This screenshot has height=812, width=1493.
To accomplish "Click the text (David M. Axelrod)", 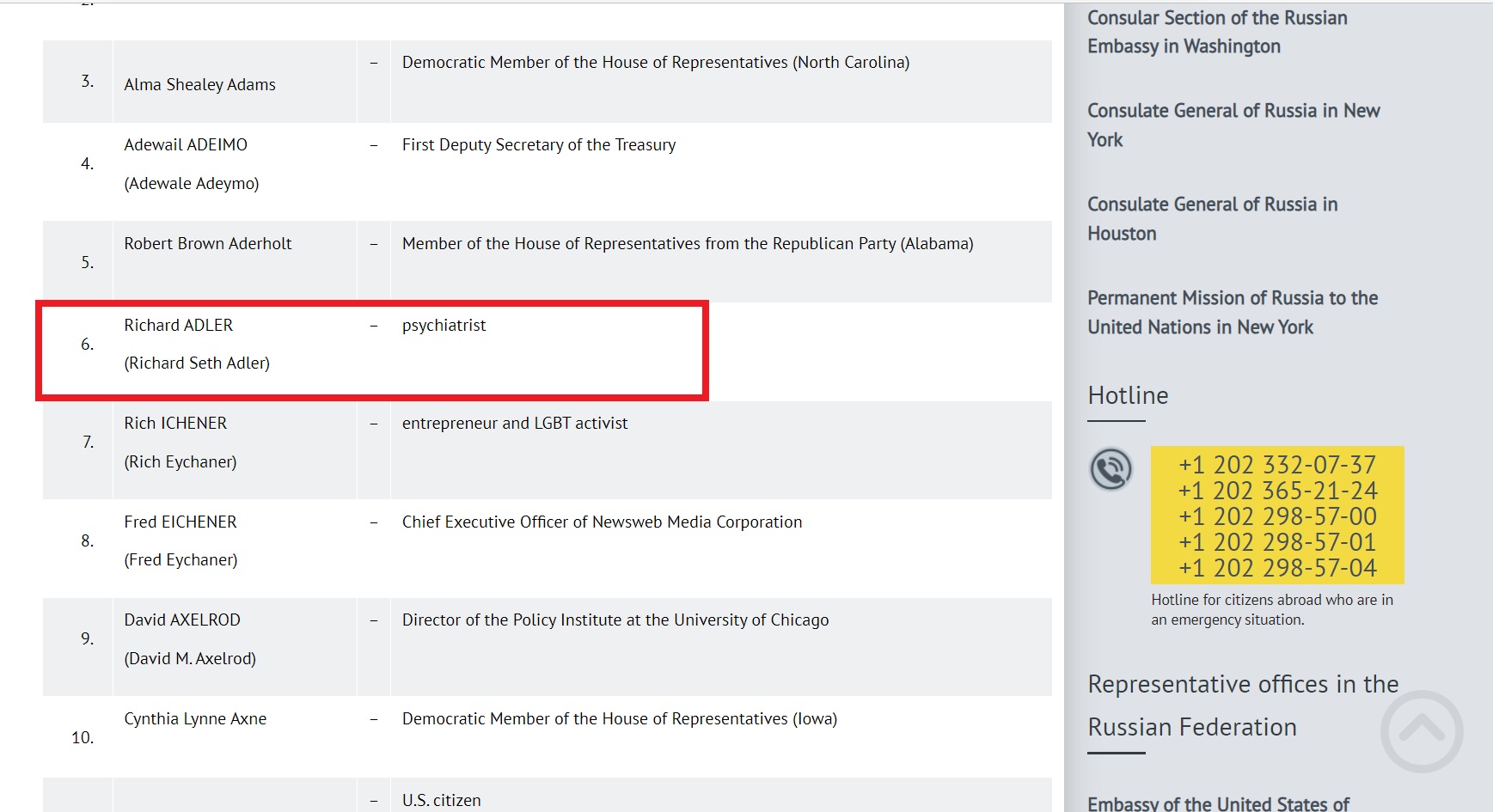I will click(x=190, y=658).
